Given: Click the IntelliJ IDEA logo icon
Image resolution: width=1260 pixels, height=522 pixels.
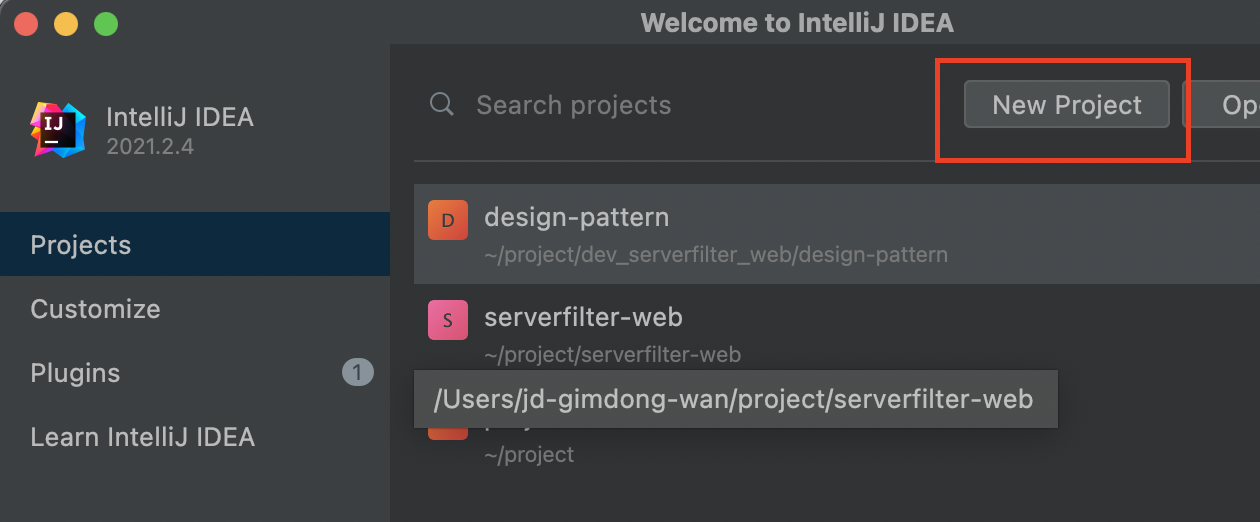Looking at the screenshot, I should 58,129.
